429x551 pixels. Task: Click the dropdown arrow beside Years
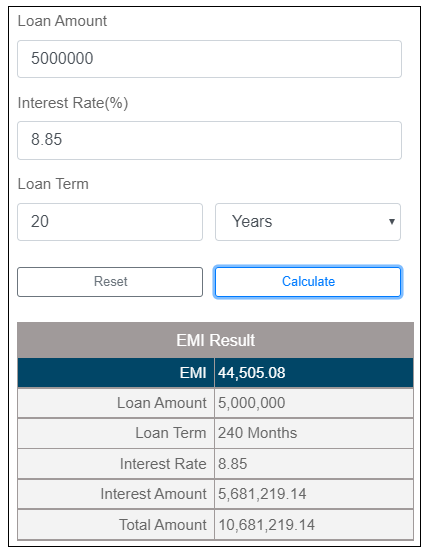[x=392, y=221]
